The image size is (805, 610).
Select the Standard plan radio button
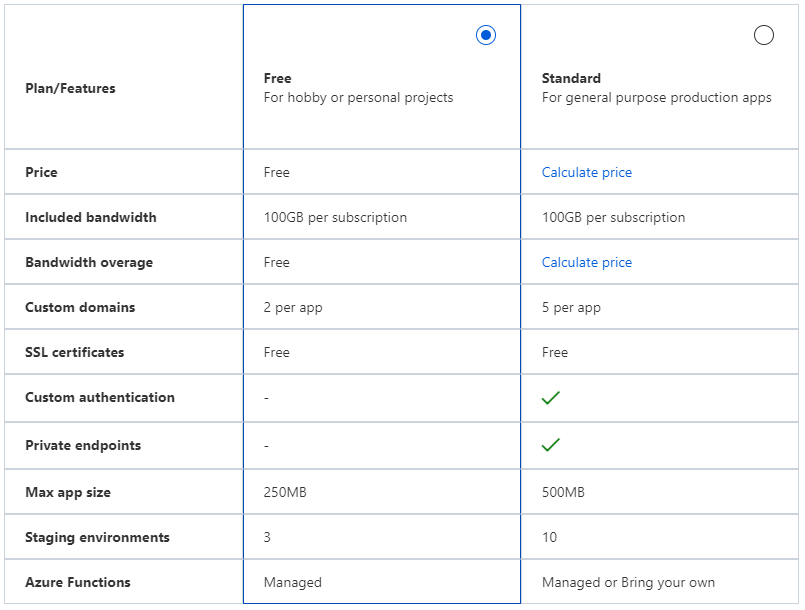pos(764,34)
